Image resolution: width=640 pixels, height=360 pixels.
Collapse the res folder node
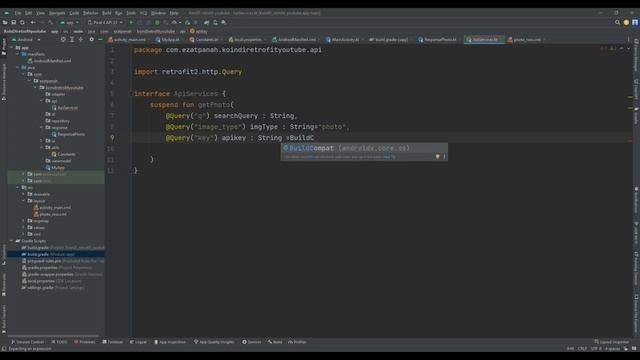coord(18,187)
